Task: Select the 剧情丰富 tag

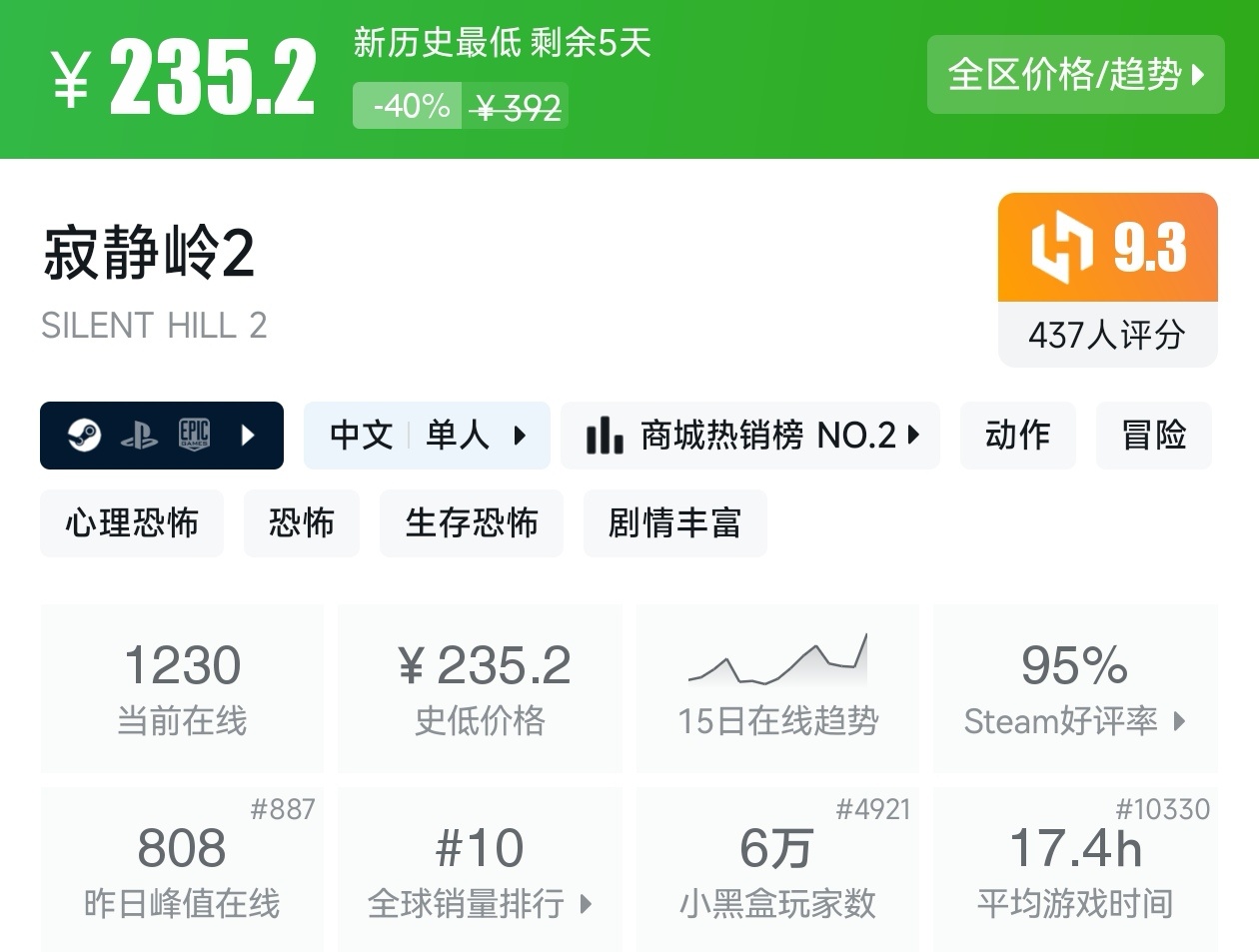Action: [x=675, y=522]
